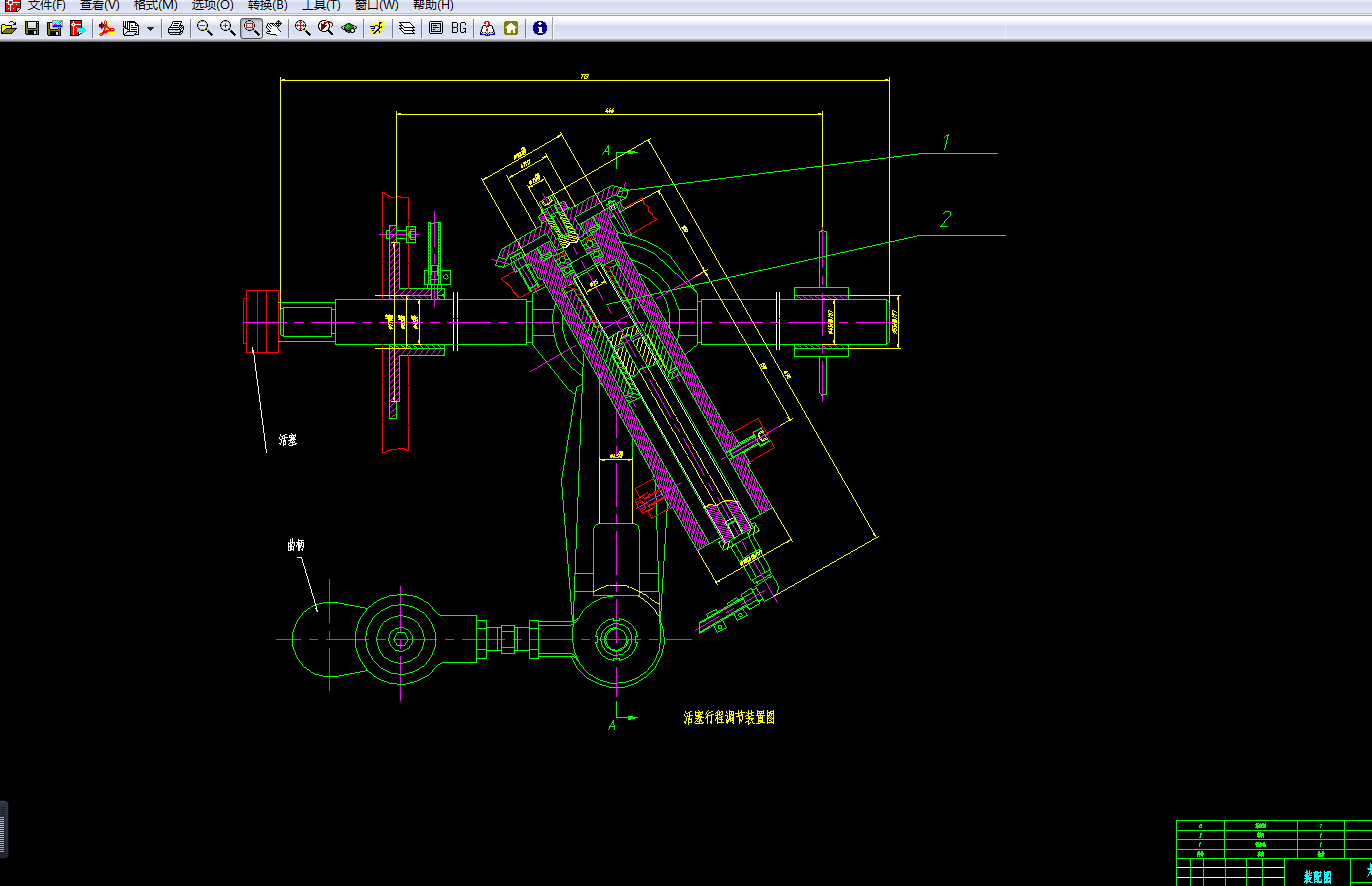The image size is (1372, 886).
Task: Click part callout number 1
Action: click(946, 142)
